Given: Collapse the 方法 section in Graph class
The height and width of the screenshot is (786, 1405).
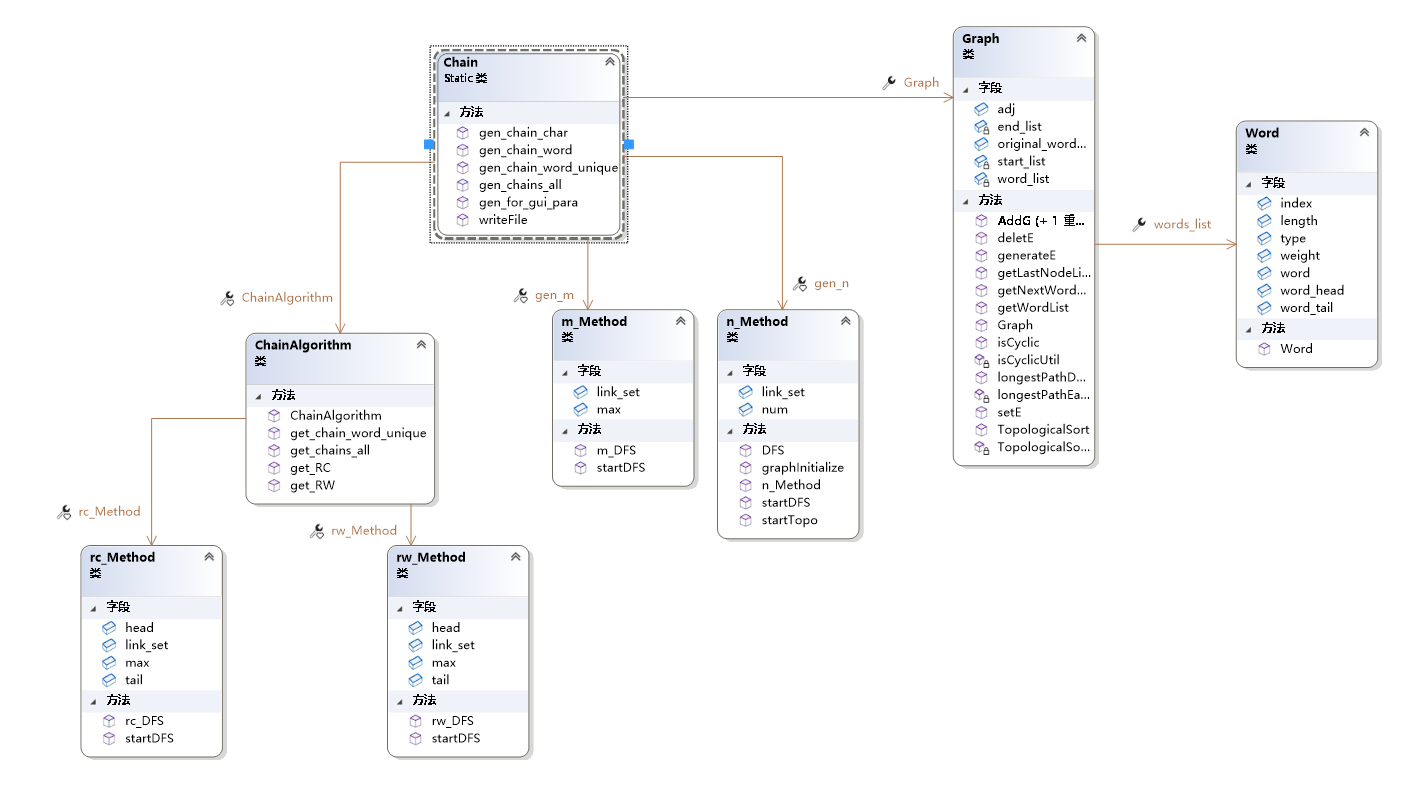Looking at the screenshot, I should click(965, 201).
